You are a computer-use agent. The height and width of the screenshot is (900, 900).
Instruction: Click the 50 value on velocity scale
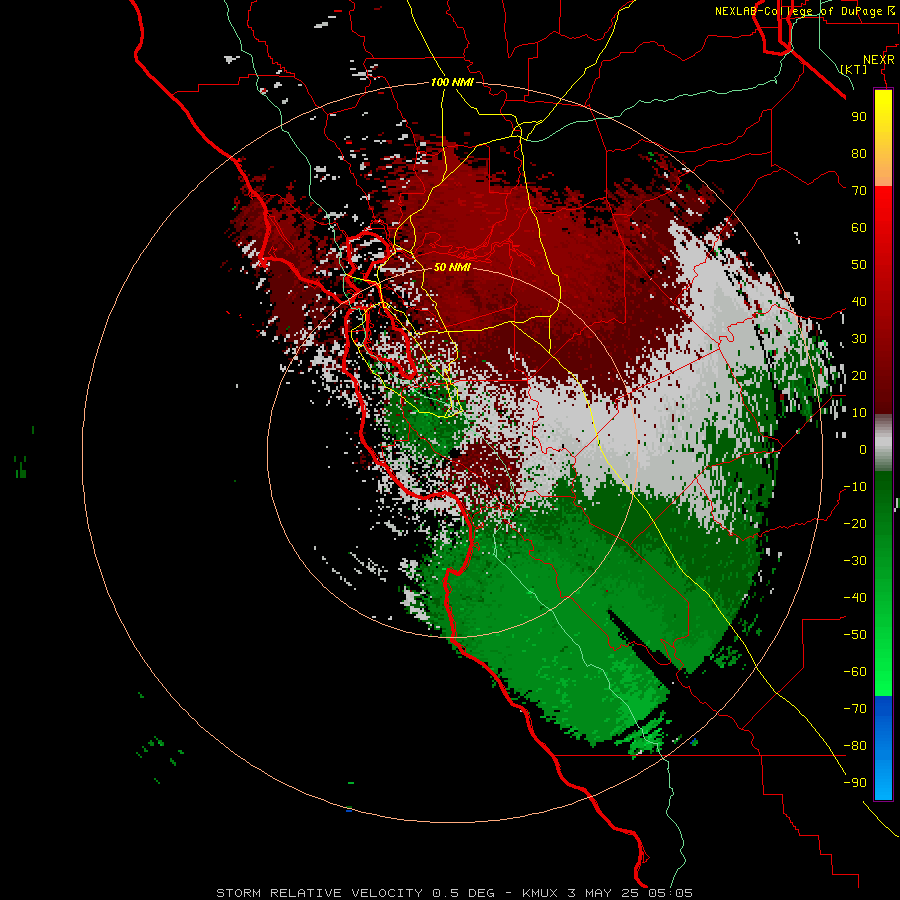859,265
